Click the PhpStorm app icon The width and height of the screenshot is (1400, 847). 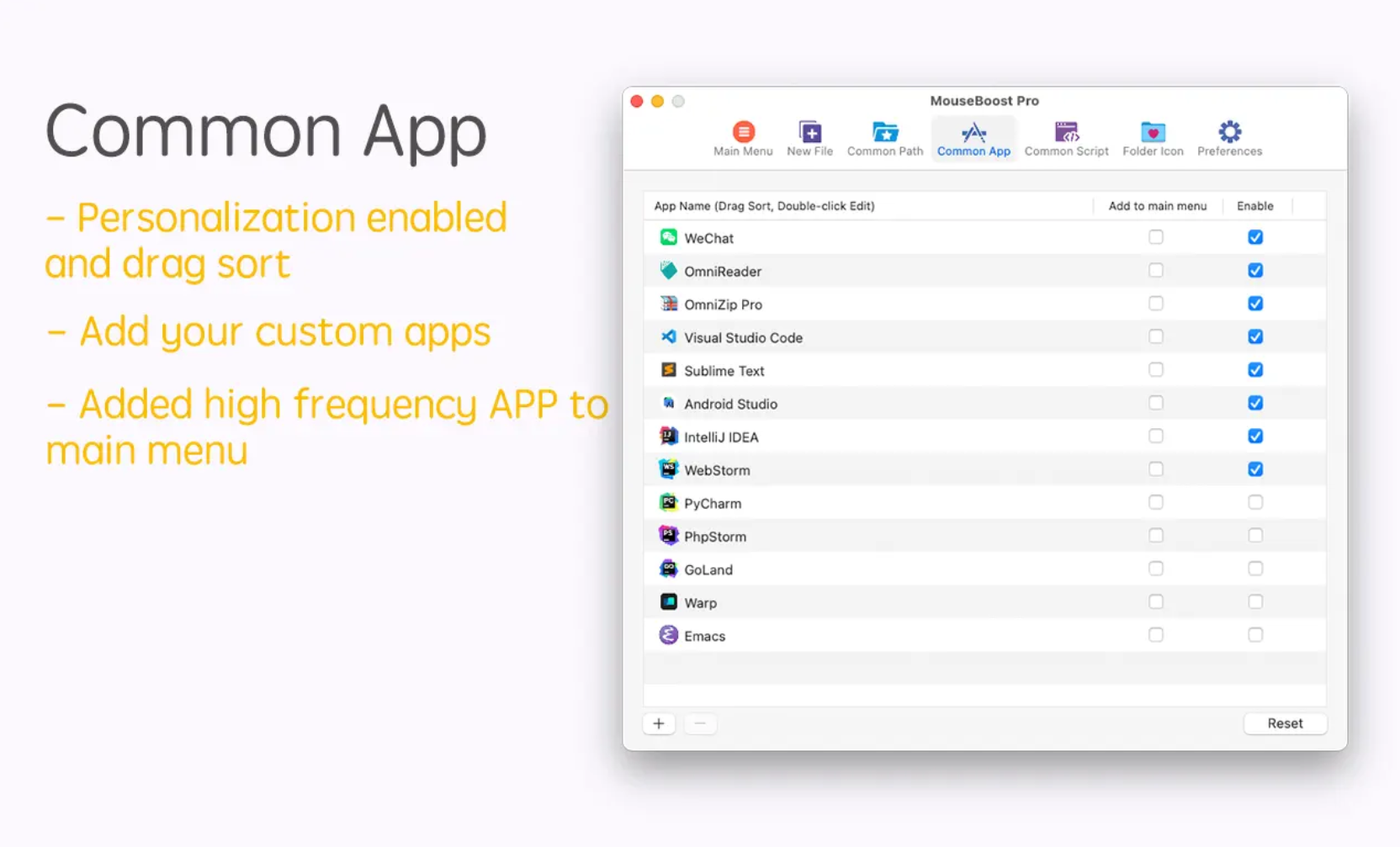click(668, 536)
